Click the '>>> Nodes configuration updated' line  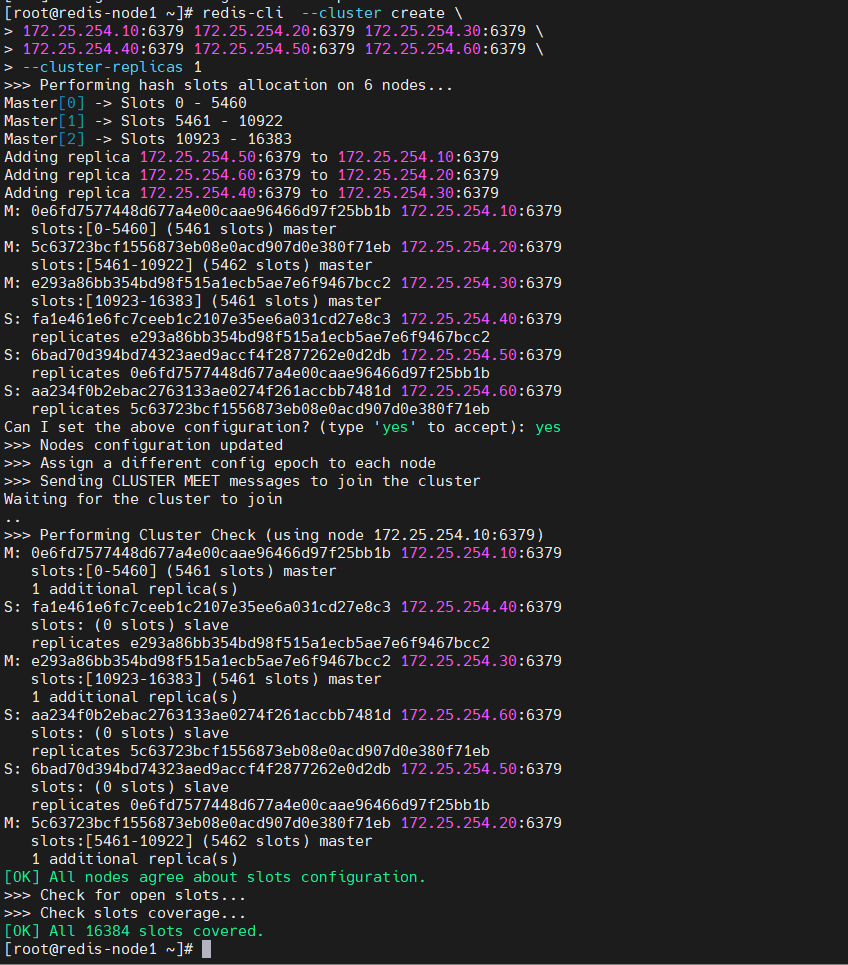click(x=143, y=445)
